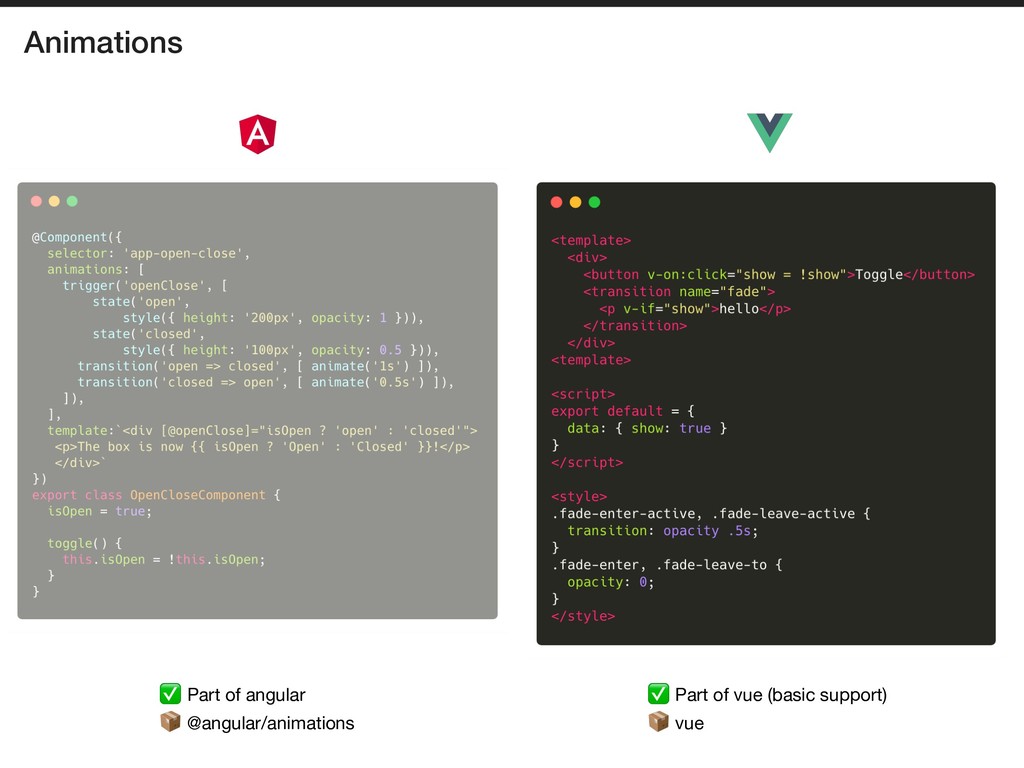Click the "state('open'," line
This screenshot has width=1024, height=768.
(x=140, y=302)
